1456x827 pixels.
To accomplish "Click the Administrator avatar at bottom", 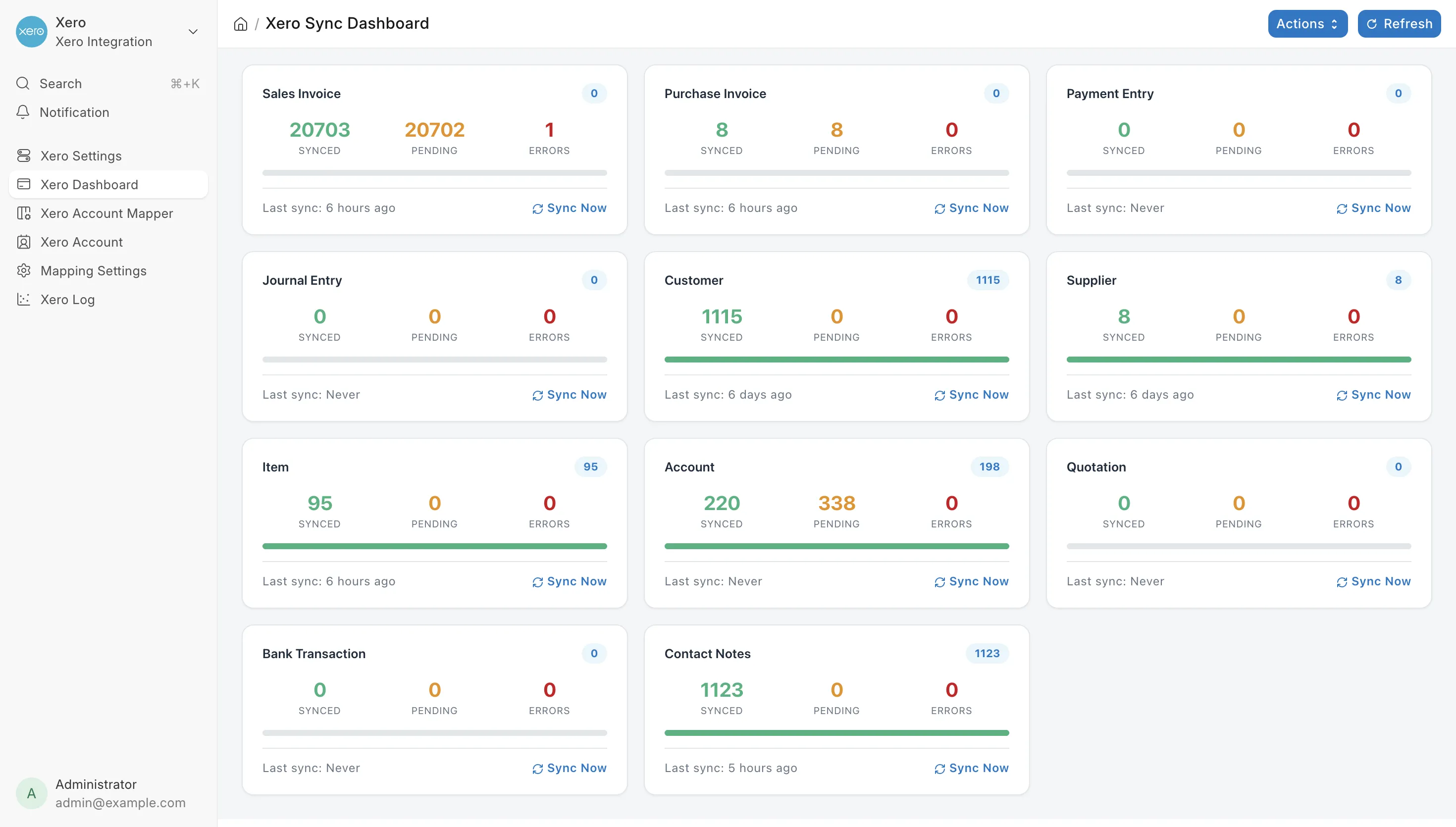I will 31,793.
